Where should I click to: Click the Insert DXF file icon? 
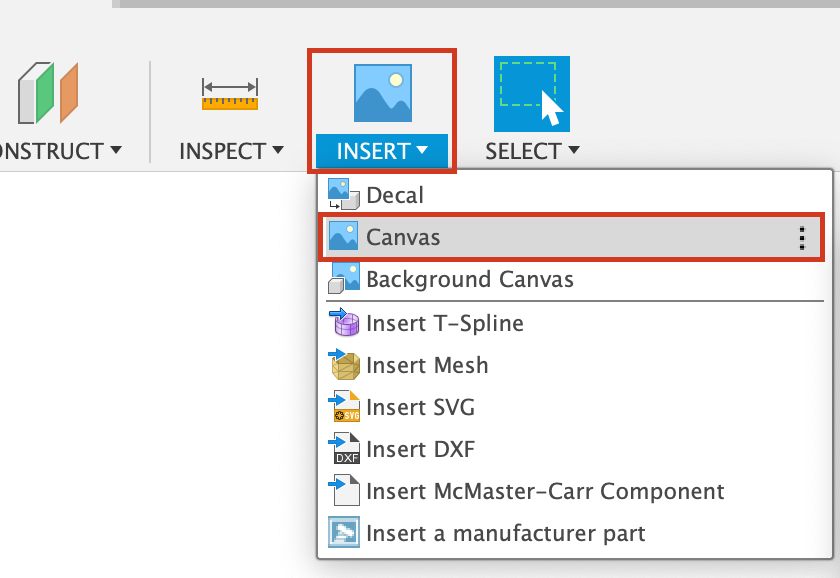coord(344,449)
